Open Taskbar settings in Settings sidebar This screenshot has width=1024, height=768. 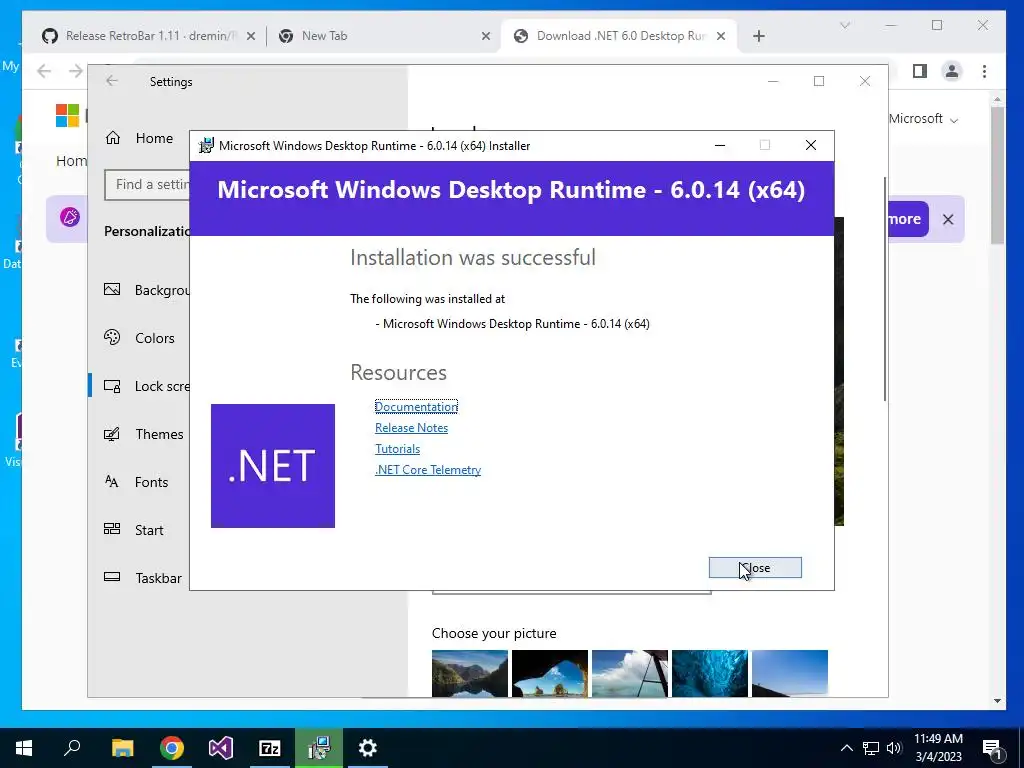142,578
